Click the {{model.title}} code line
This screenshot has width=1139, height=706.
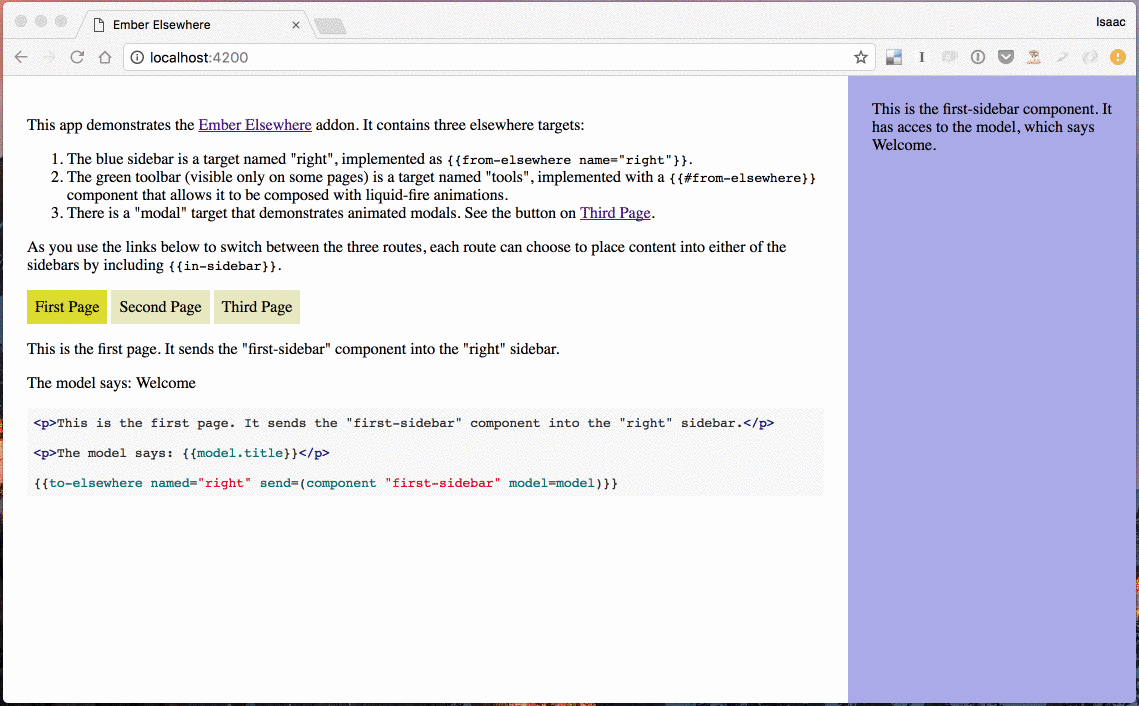(x=182, y=453)
